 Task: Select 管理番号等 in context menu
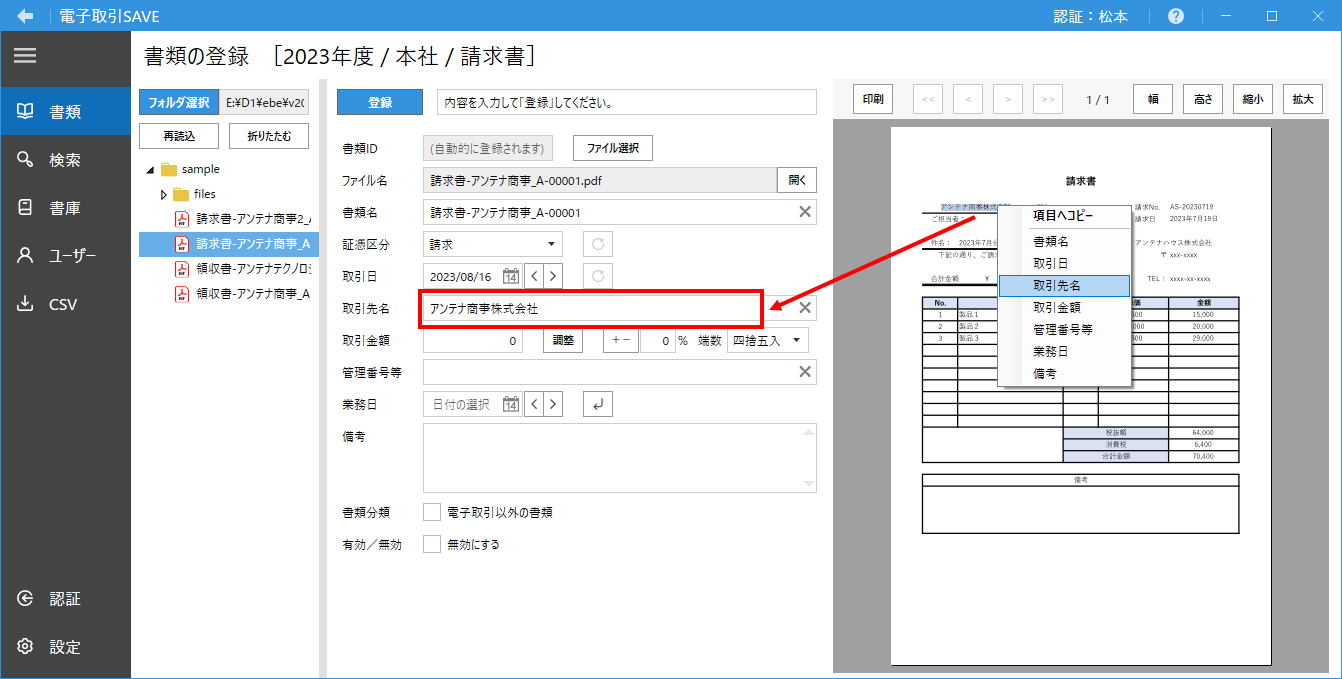pos(1063,329)
